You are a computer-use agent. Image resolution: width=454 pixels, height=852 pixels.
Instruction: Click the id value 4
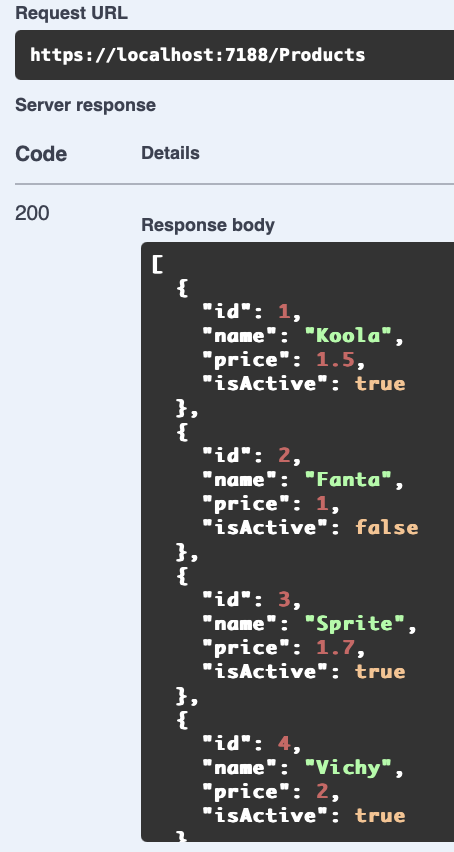click(284, 743)
